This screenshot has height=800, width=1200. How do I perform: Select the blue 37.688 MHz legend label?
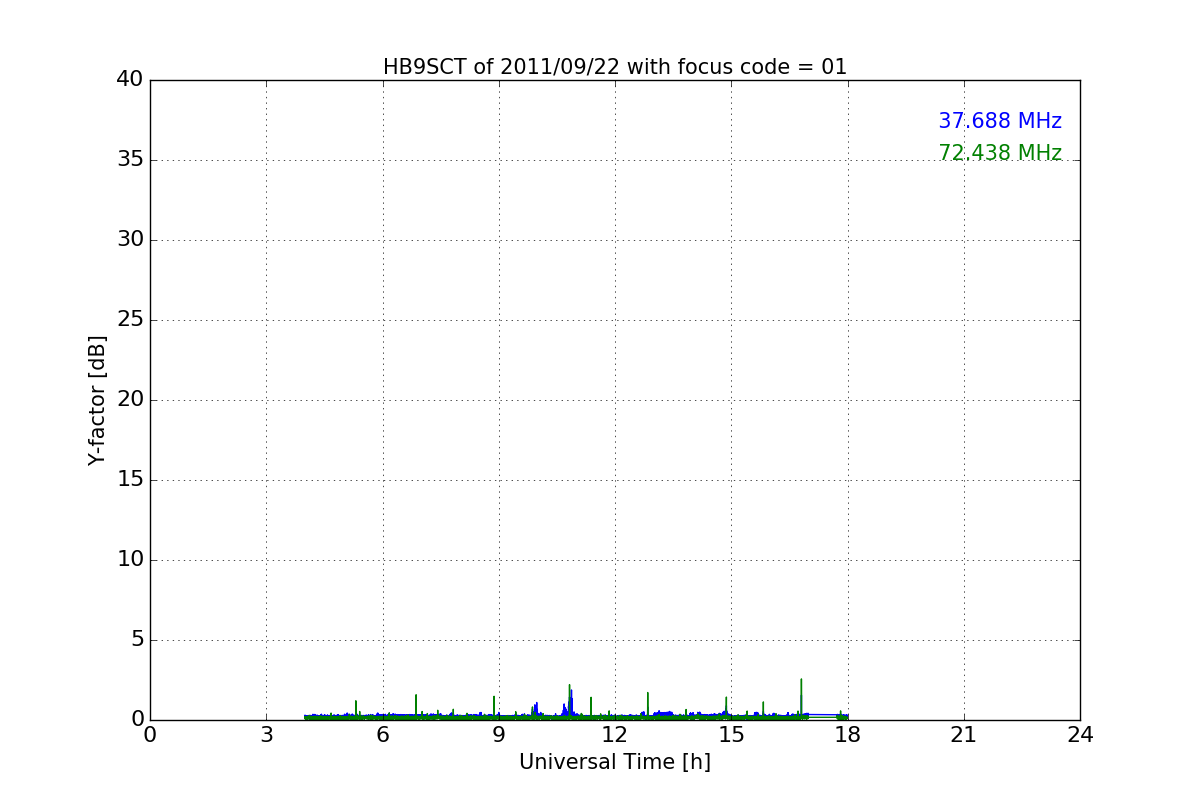point(1000,121)
